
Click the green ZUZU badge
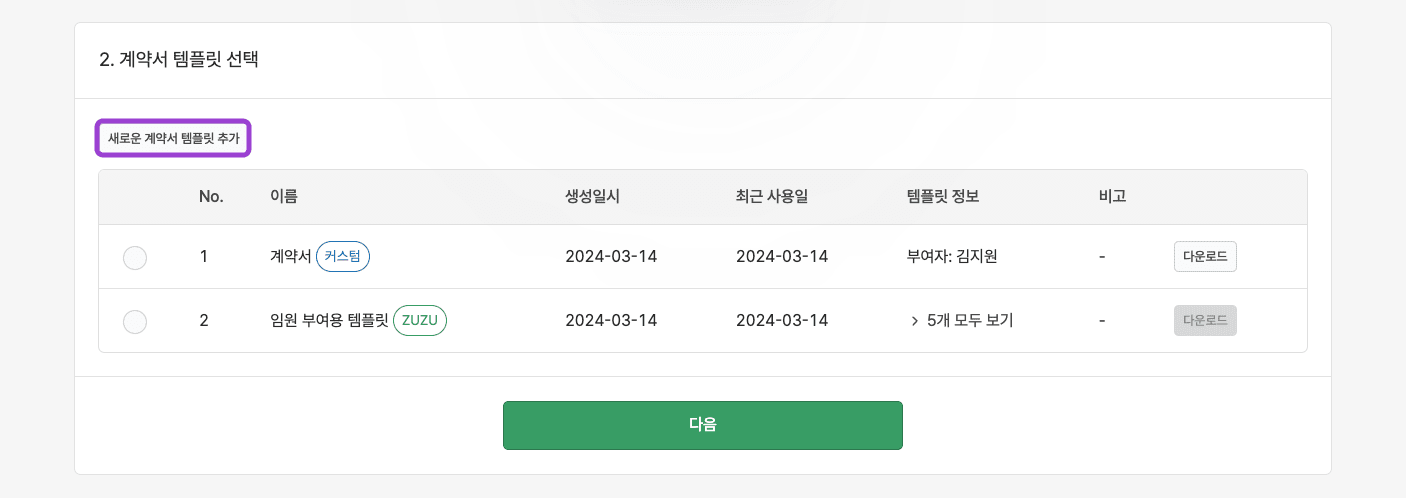point(420,321)
